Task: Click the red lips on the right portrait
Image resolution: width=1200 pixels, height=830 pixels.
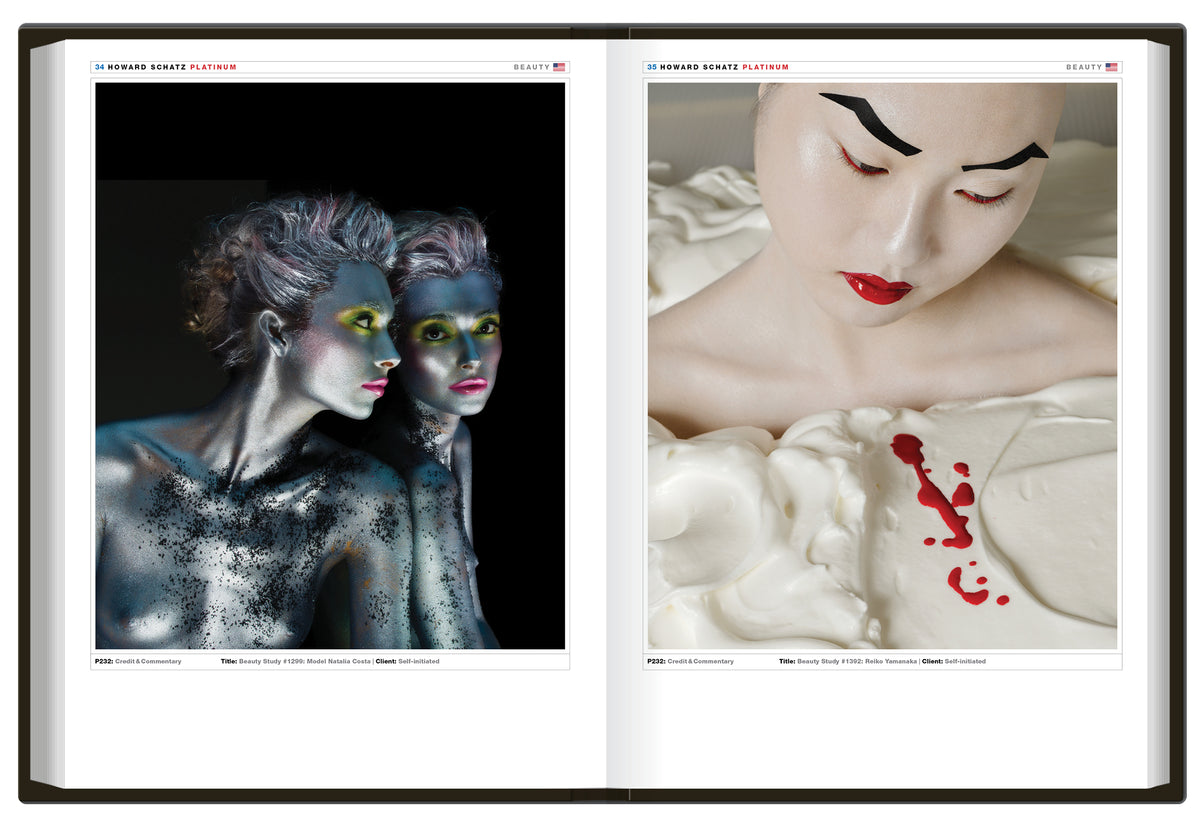Action: point(877,288)
